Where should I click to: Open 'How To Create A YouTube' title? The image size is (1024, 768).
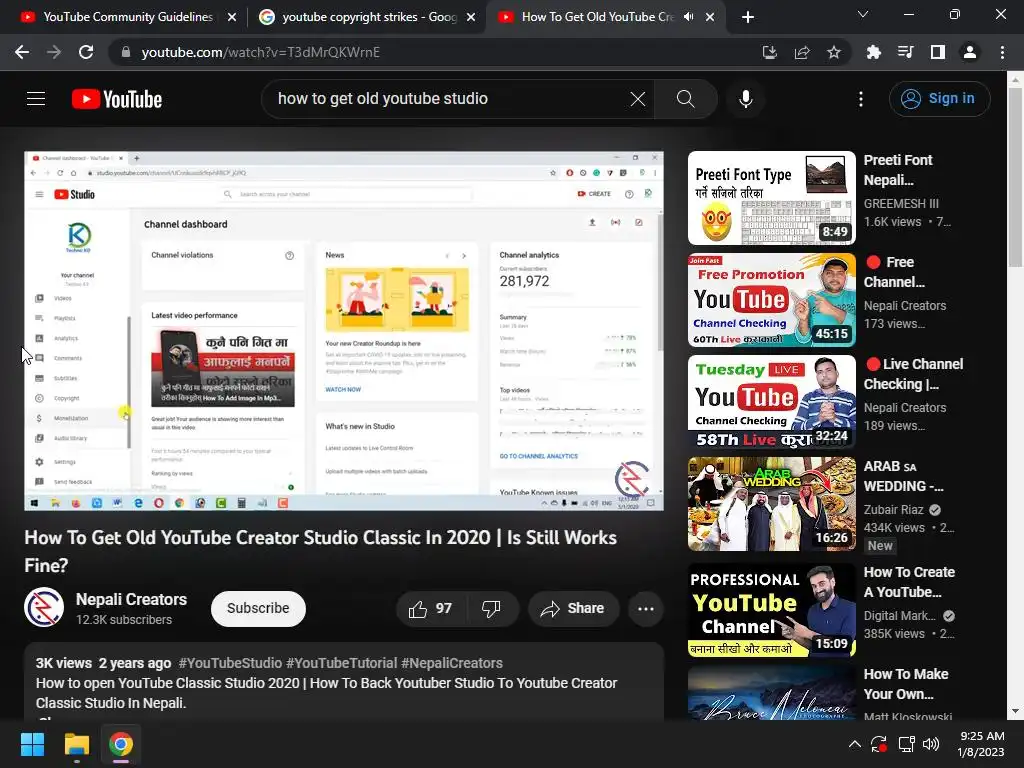tap(909, 582)
